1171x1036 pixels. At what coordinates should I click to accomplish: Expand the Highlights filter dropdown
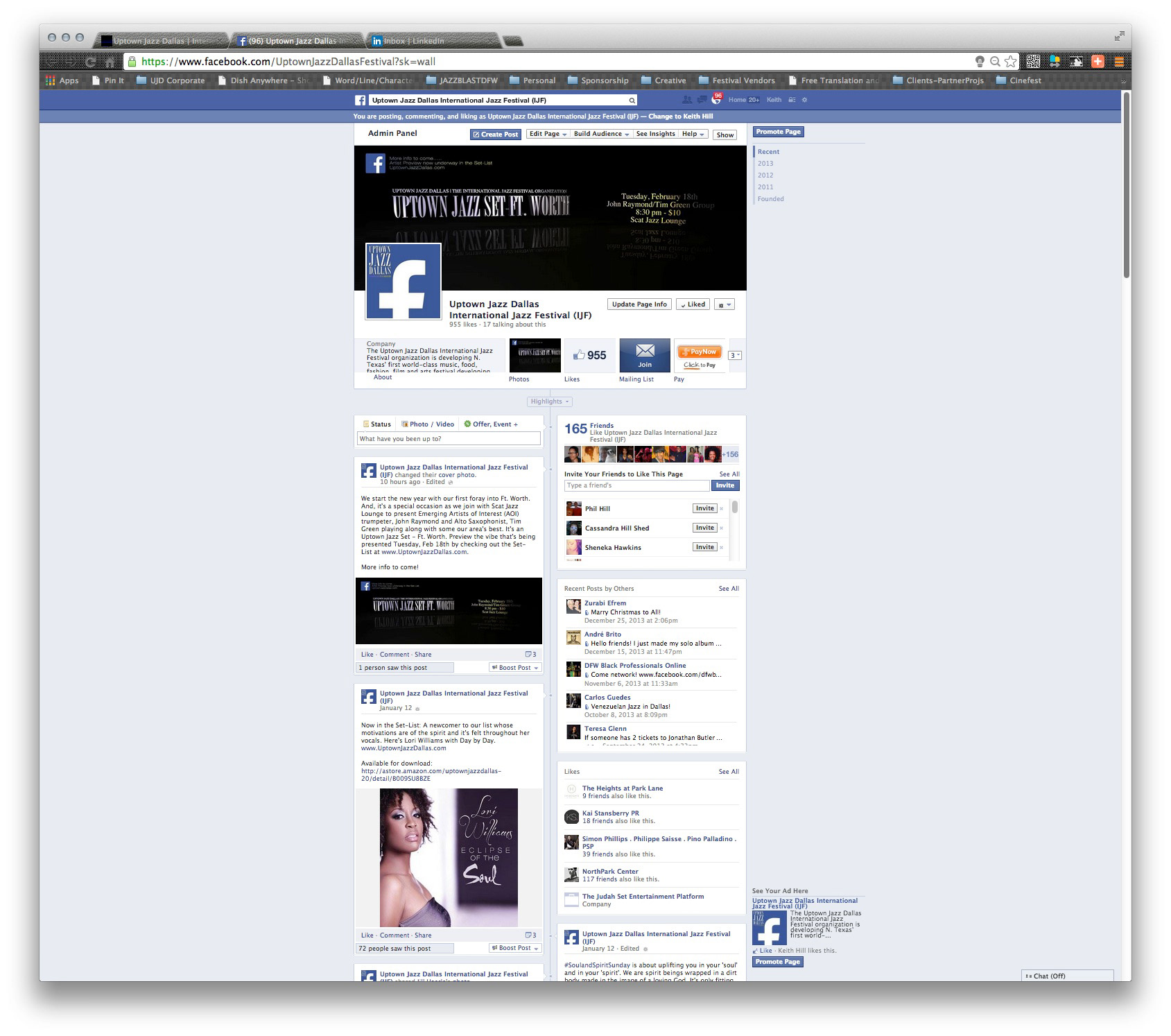pyautogui.click(x=549, y=402)
